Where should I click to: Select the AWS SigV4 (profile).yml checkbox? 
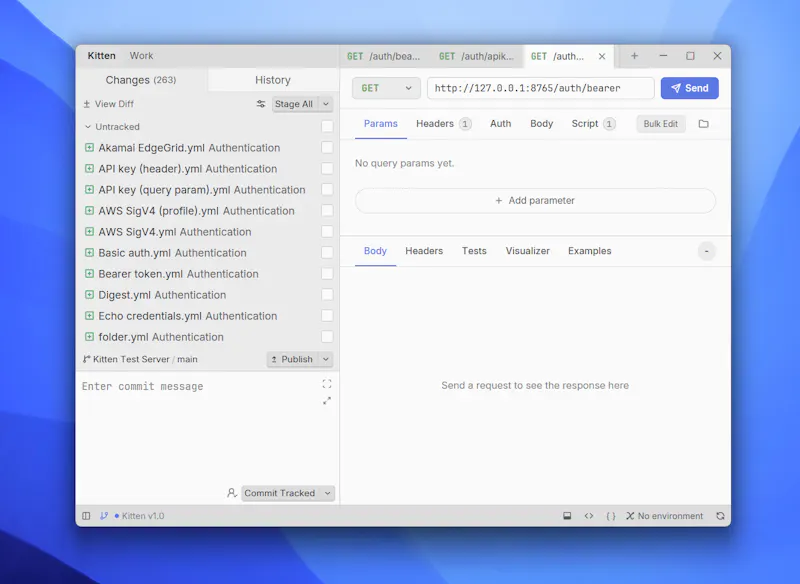click(328, 211)
